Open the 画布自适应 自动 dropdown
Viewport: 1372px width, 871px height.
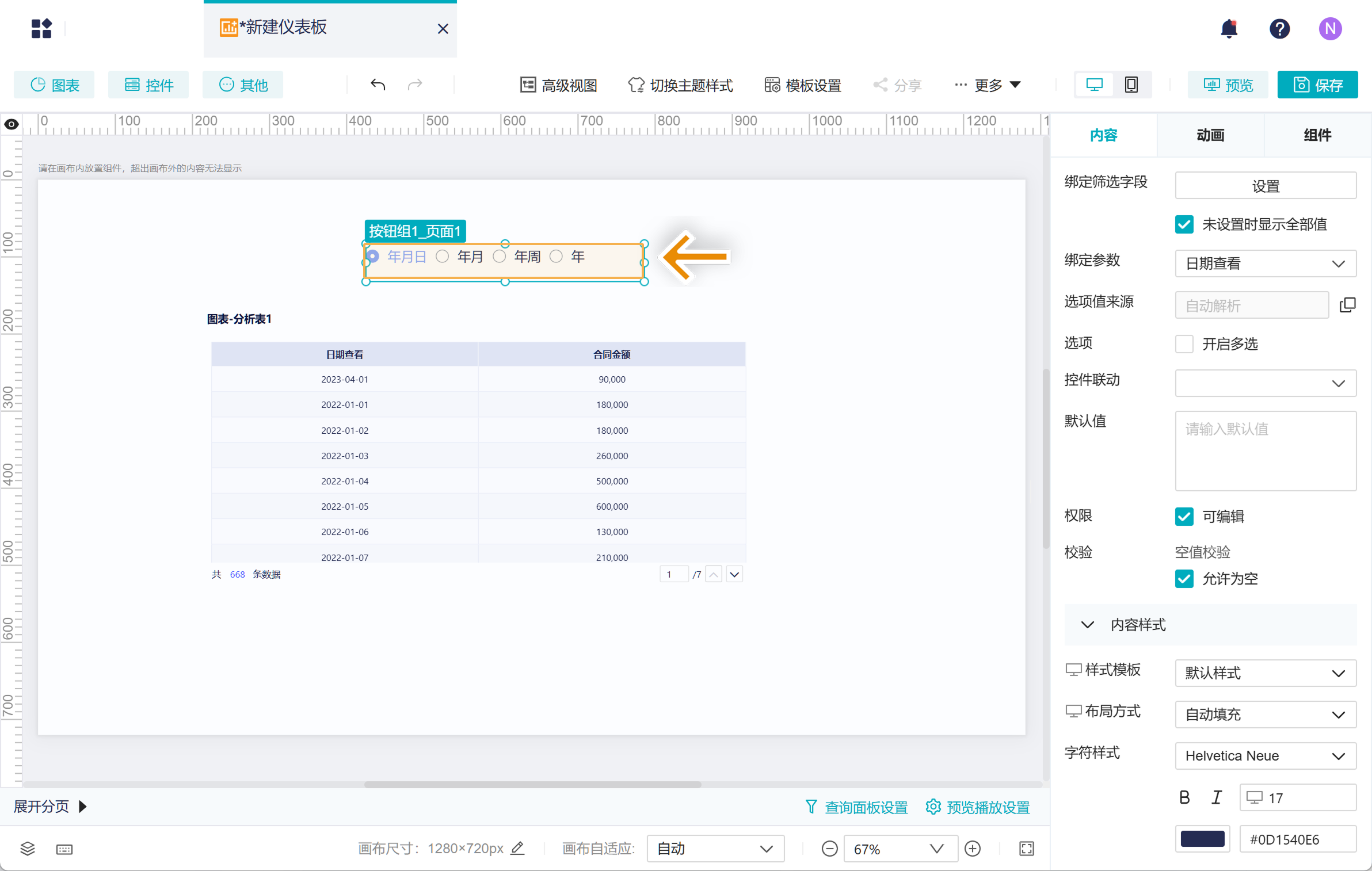tap(715, 849)
